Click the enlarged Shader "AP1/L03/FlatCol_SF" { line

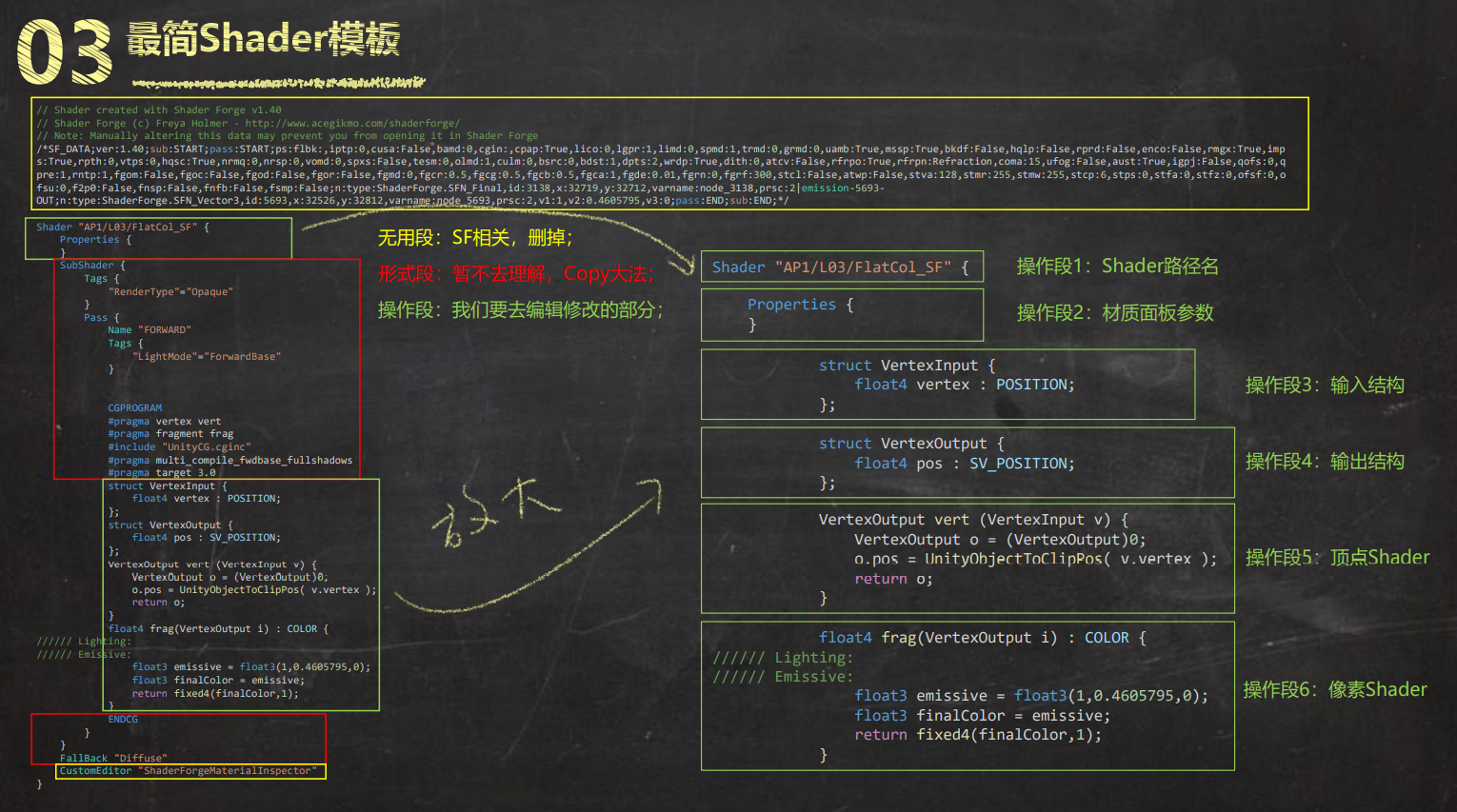[840, 267]
